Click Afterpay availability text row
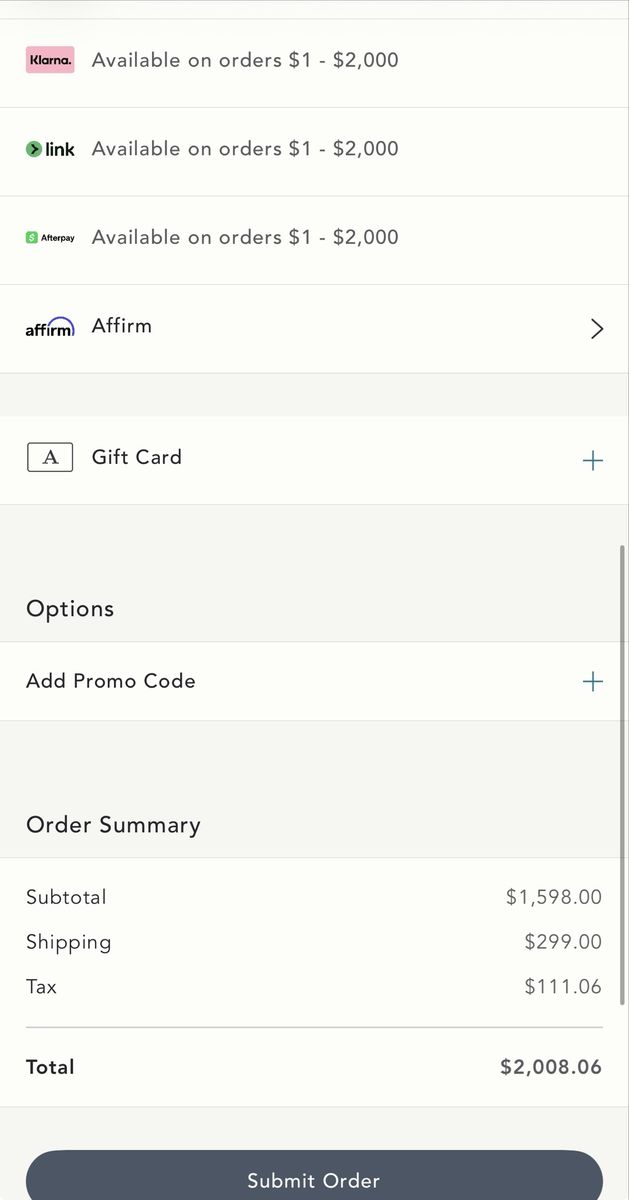This screenshot has width=629, height=1200. 245,238
